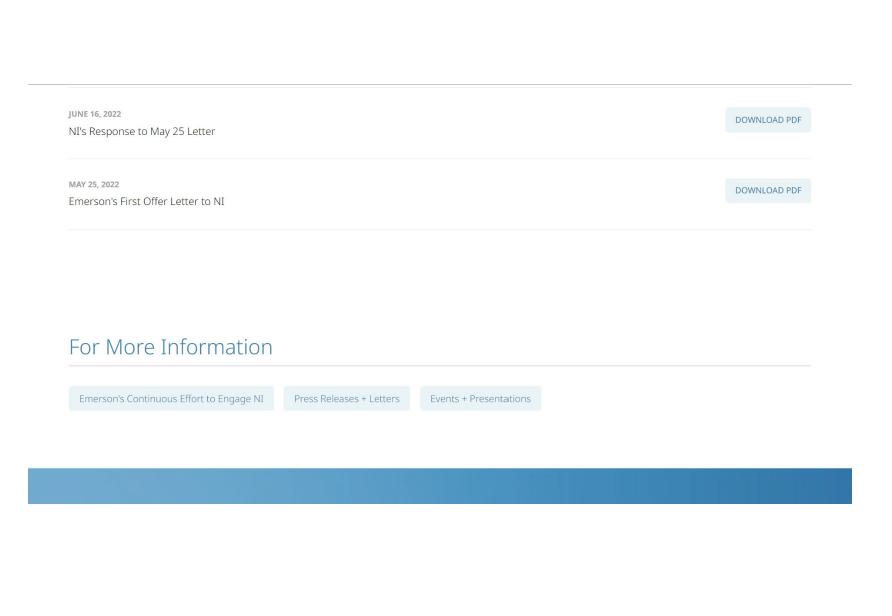Viewport: 892px width, 616px height.
Task: Select the 'NI's Response to May 25 Letter' title
Action: (x=142, y=131)
